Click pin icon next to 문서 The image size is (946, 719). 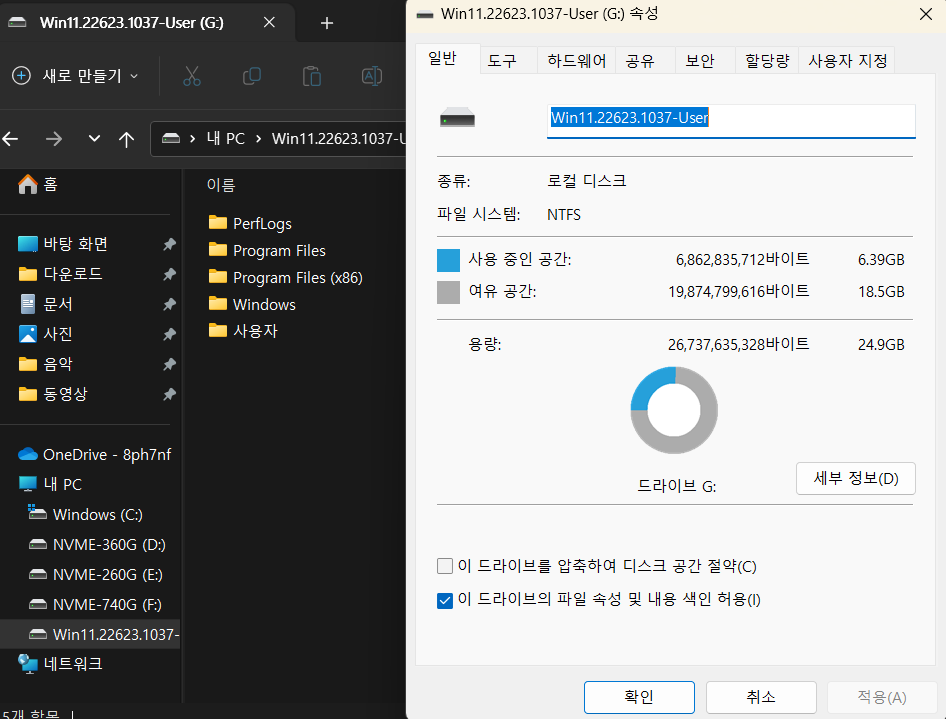click(170, 304)
